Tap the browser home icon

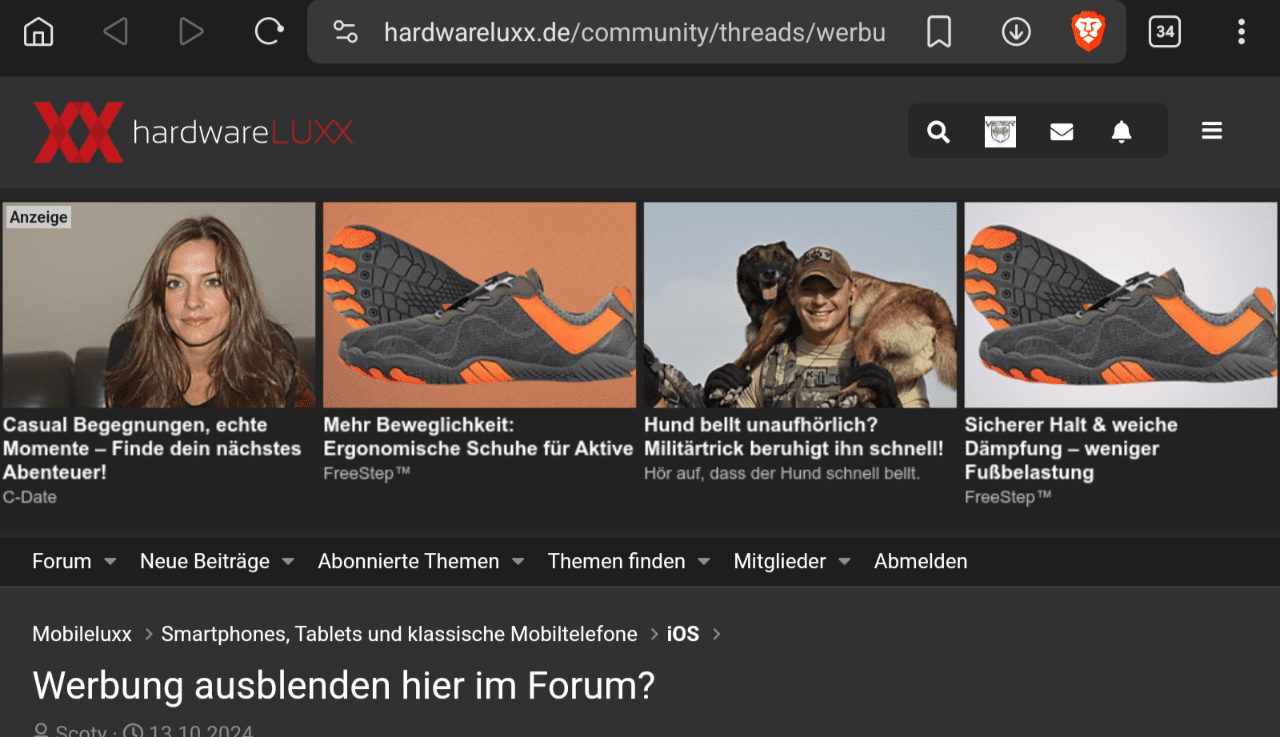coord(38,32)
